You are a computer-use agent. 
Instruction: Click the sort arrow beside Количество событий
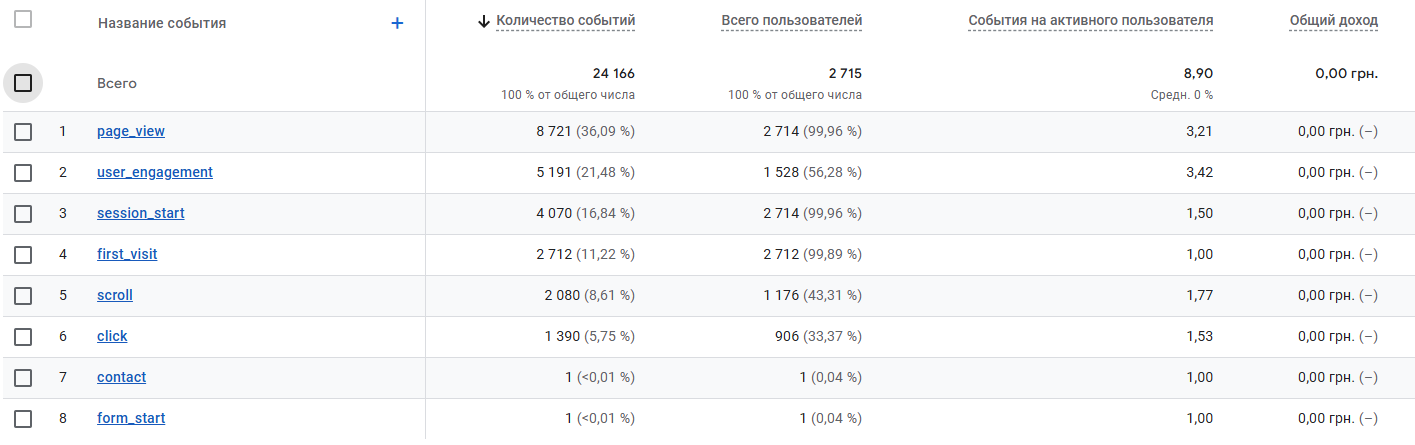(484, 21)
